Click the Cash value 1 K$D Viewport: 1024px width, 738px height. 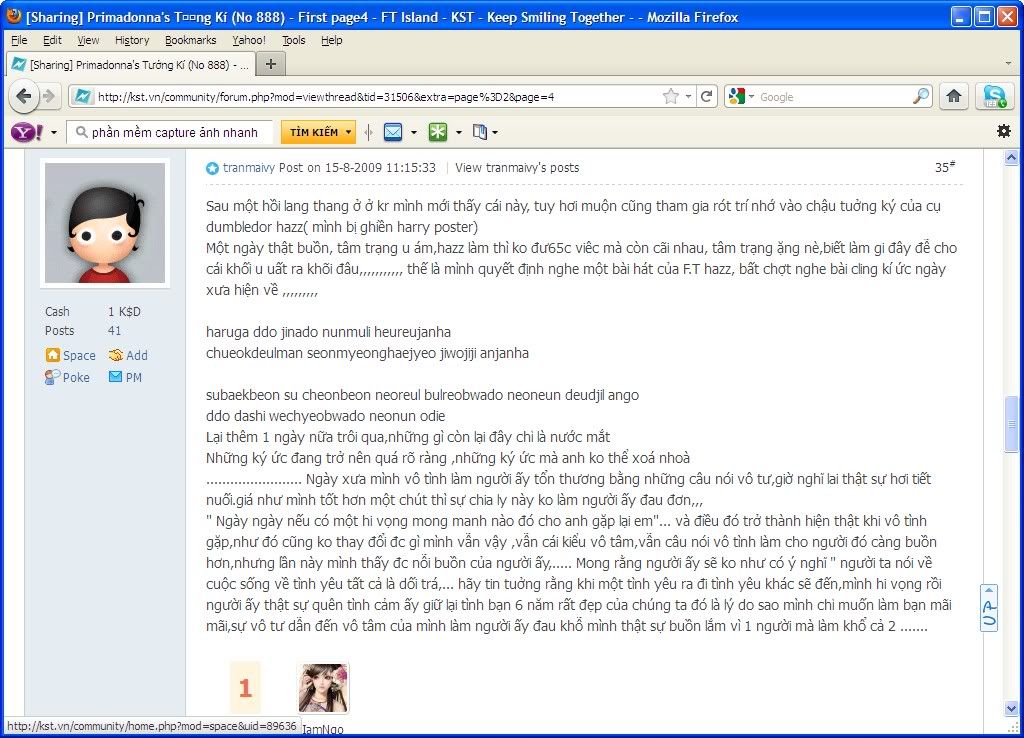(x=125, y=312)
